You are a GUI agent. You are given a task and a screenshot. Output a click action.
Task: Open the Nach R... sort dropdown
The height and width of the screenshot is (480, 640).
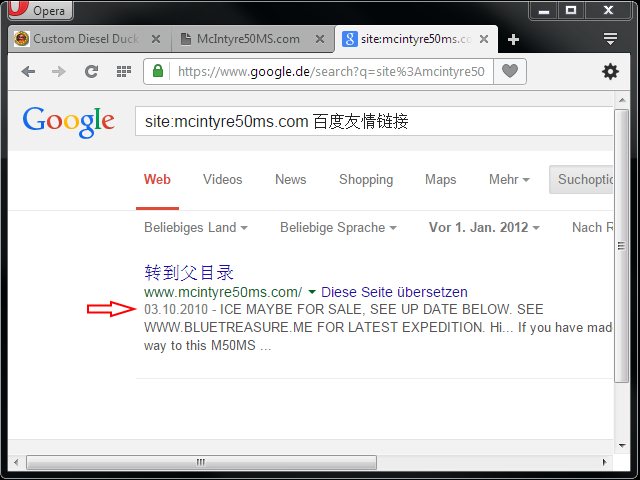click(x=592, y=227)
